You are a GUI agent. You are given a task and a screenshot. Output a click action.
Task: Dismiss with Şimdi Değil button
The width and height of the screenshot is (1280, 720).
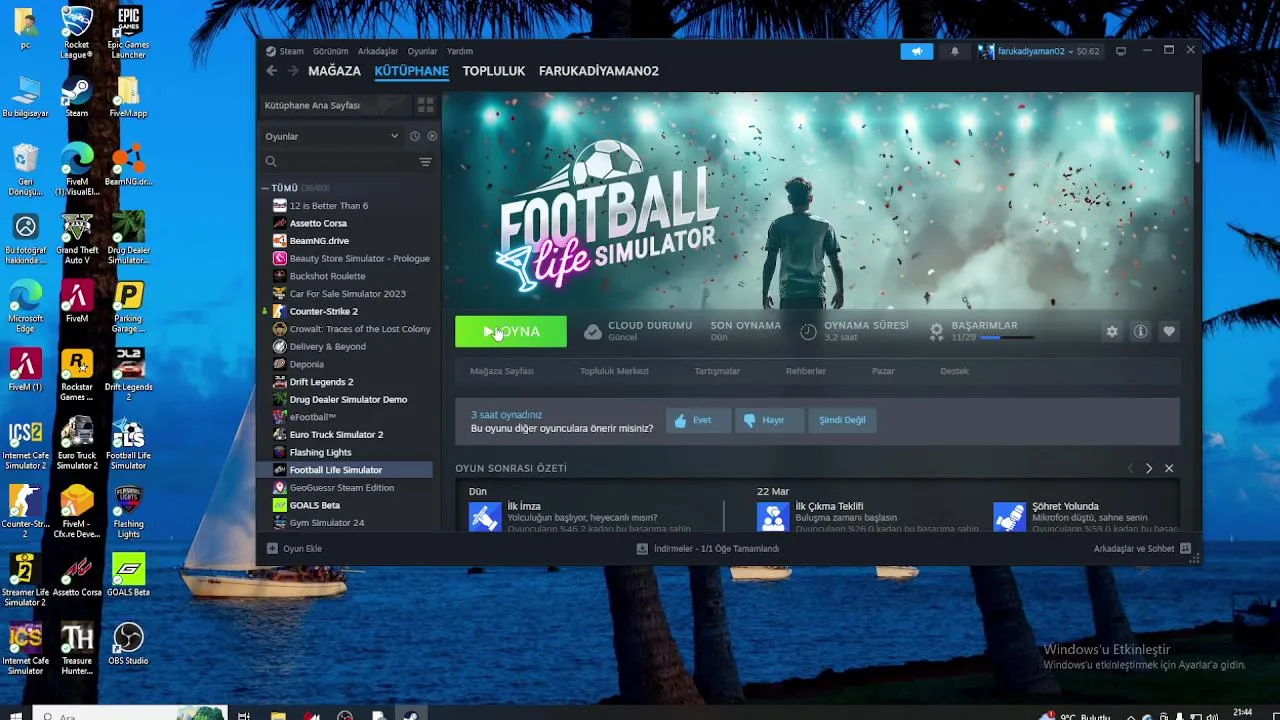[842, 420]
